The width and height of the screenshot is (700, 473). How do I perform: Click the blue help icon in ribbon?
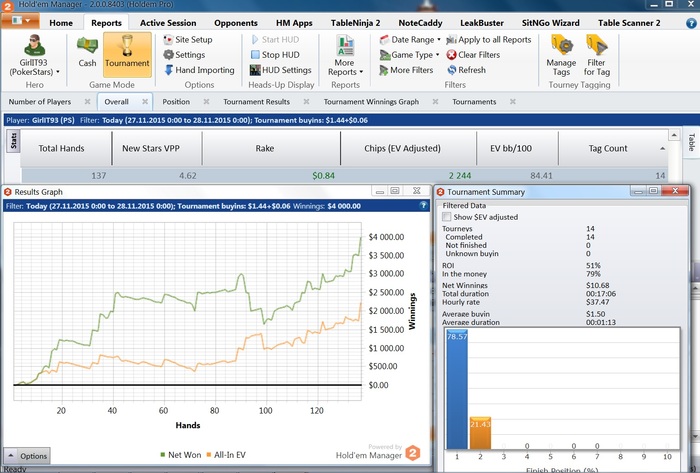[690, 23]
